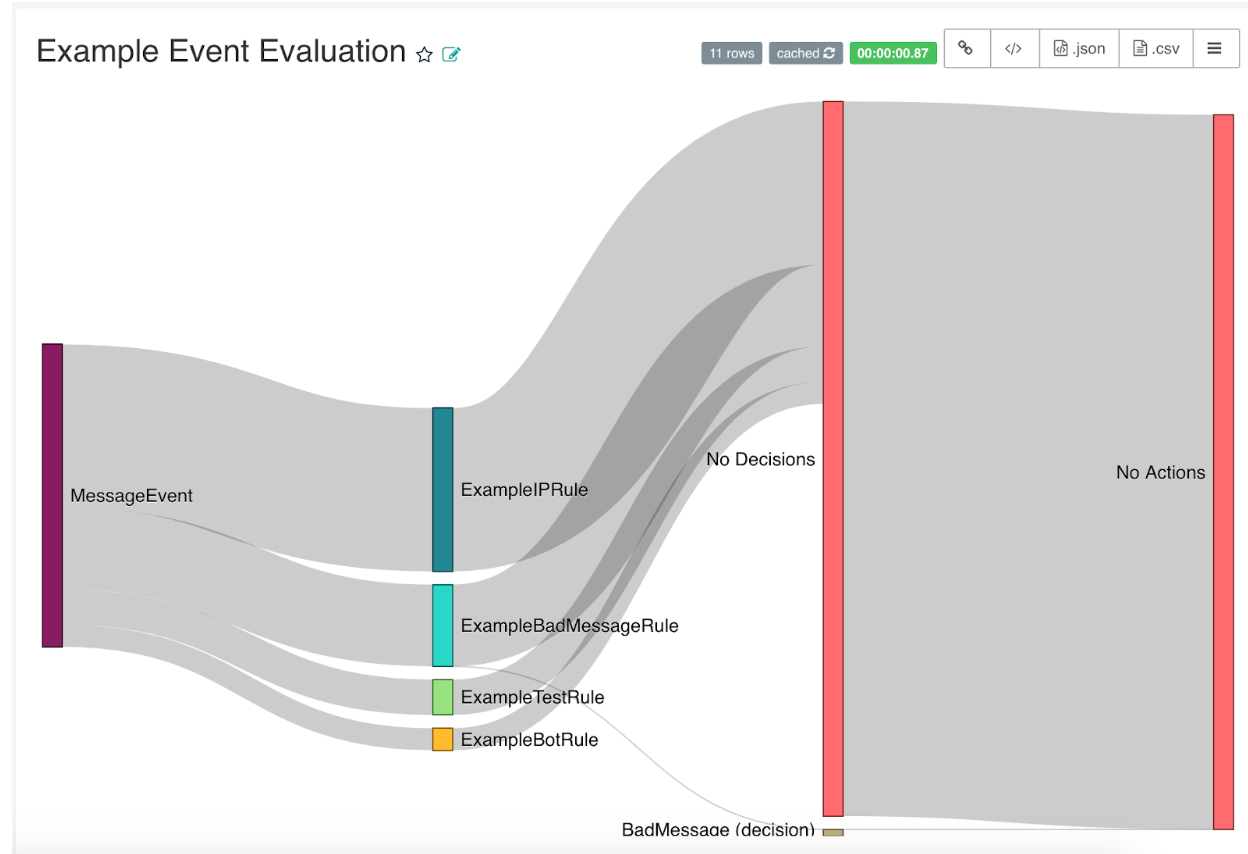Screen dimensions: 1248x854
Task: Select the purple MessageEvent node
Action: (x=52, y=495)
